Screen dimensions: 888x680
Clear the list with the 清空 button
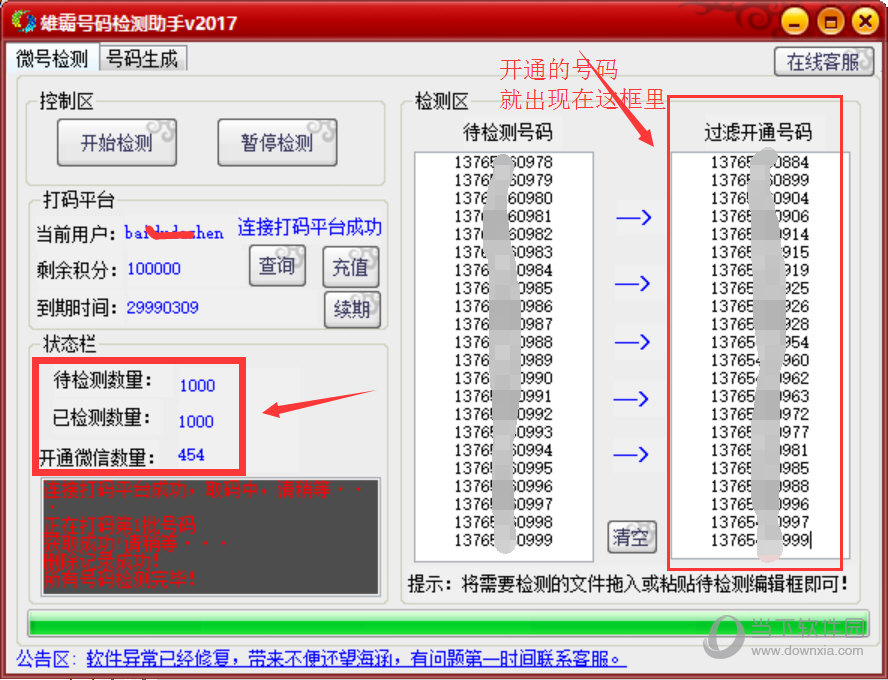tap(631, 537)
